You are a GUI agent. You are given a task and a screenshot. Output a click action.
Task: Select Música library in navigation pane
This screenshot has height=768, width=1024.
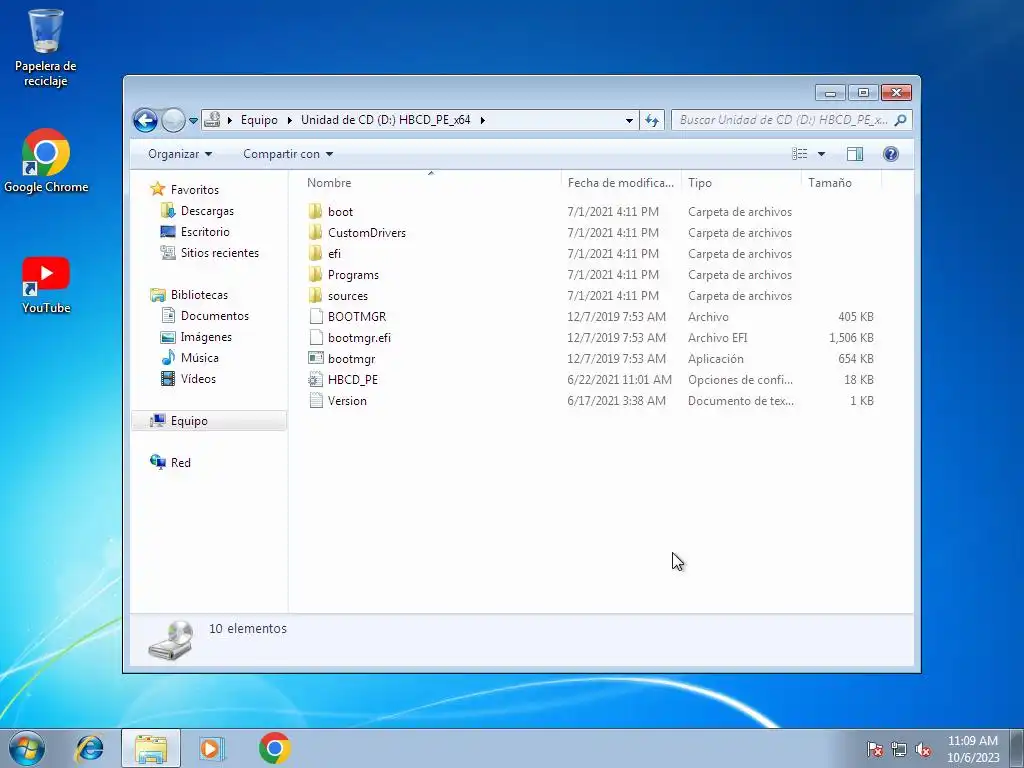pyautogui.click(x=199, y=358)
